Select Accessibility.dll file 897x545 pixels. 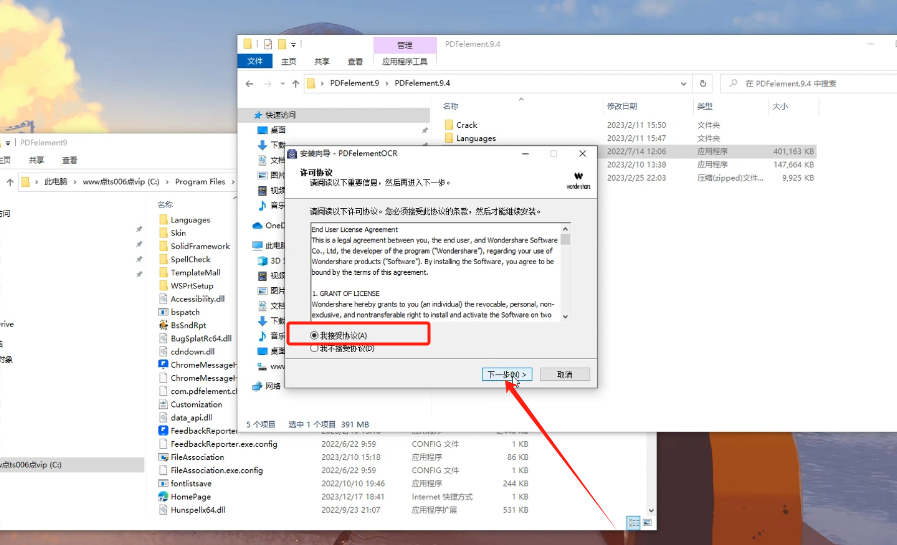tap(197, 299)
